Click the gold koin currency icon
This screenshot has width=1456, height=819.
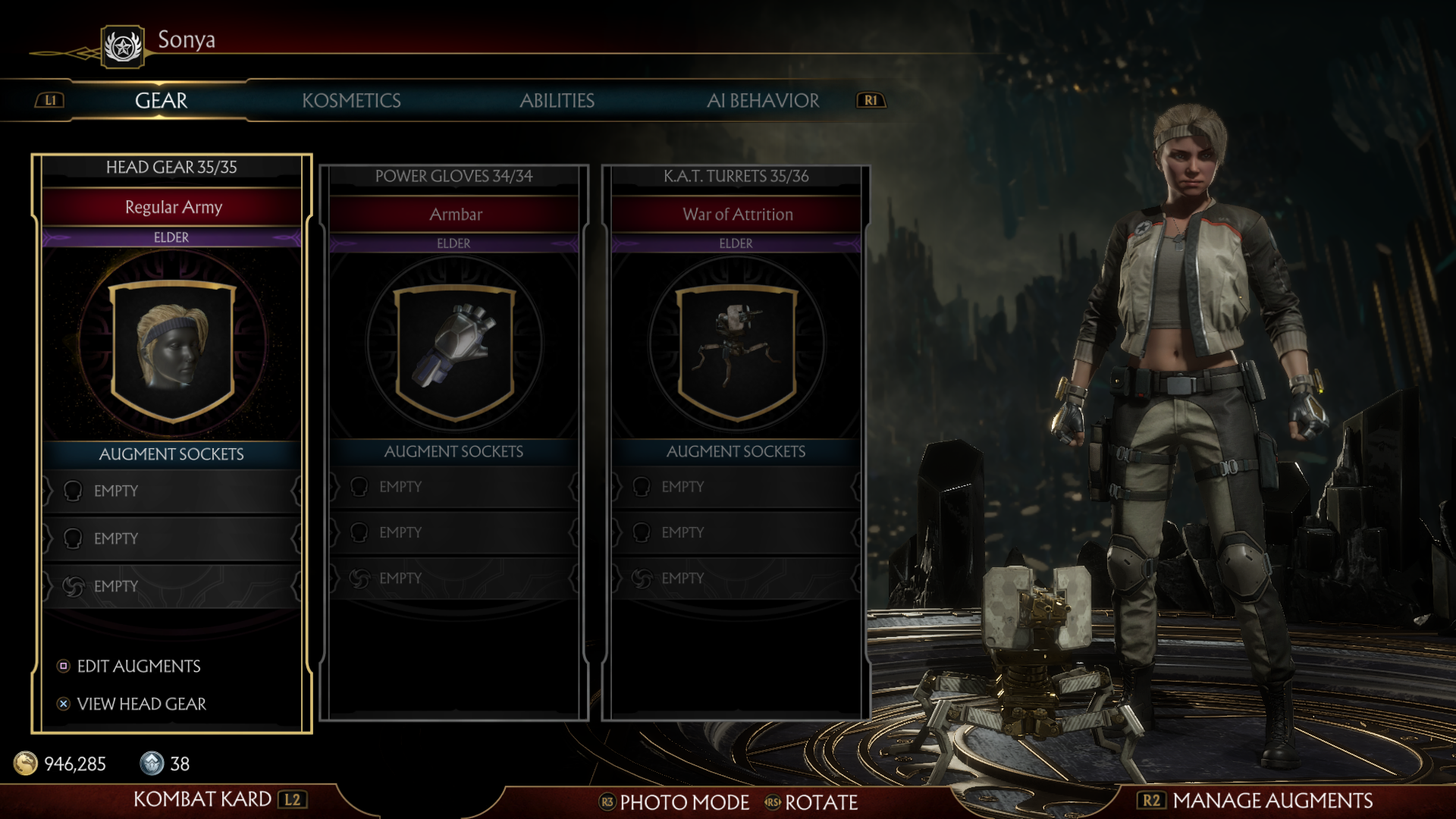tap(26, 763)
